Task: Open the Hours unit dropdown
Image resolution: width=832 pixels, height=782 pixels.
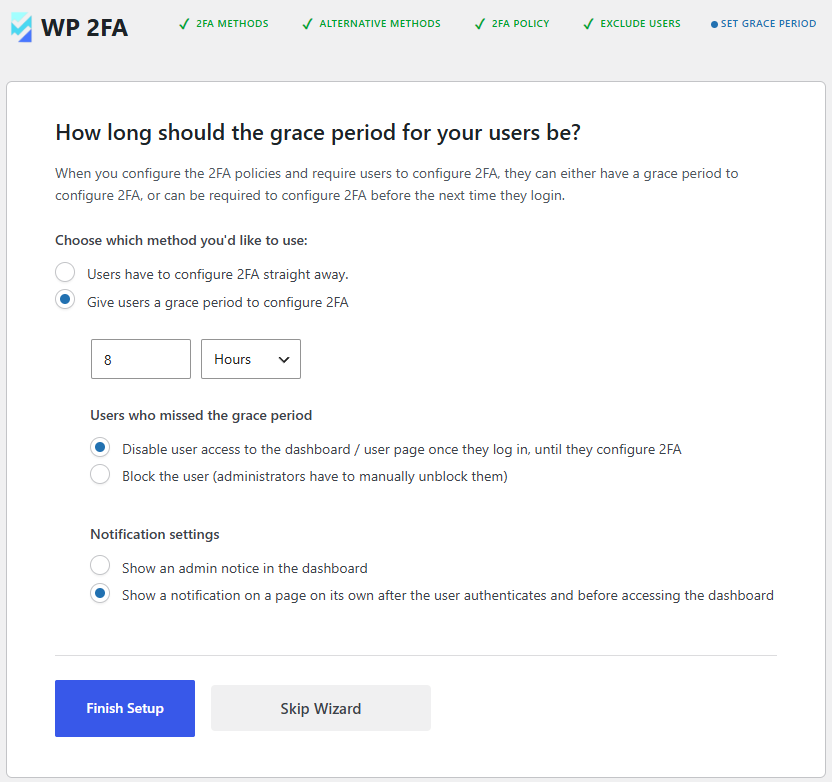Action: tap(251, 359)
